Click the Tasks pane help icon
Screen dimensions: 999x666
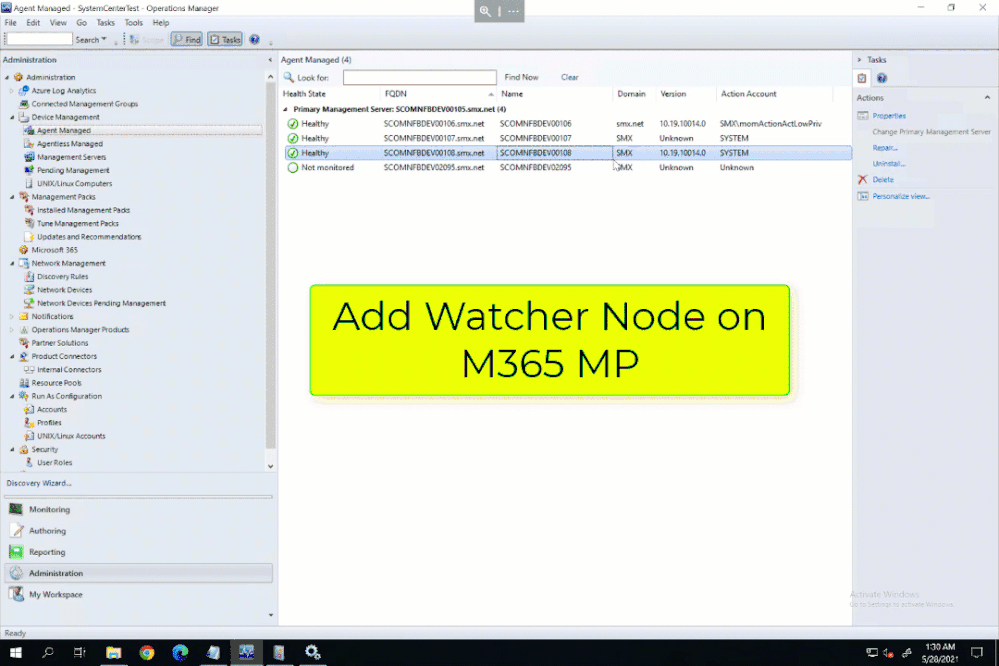click(x=882, y=78)
